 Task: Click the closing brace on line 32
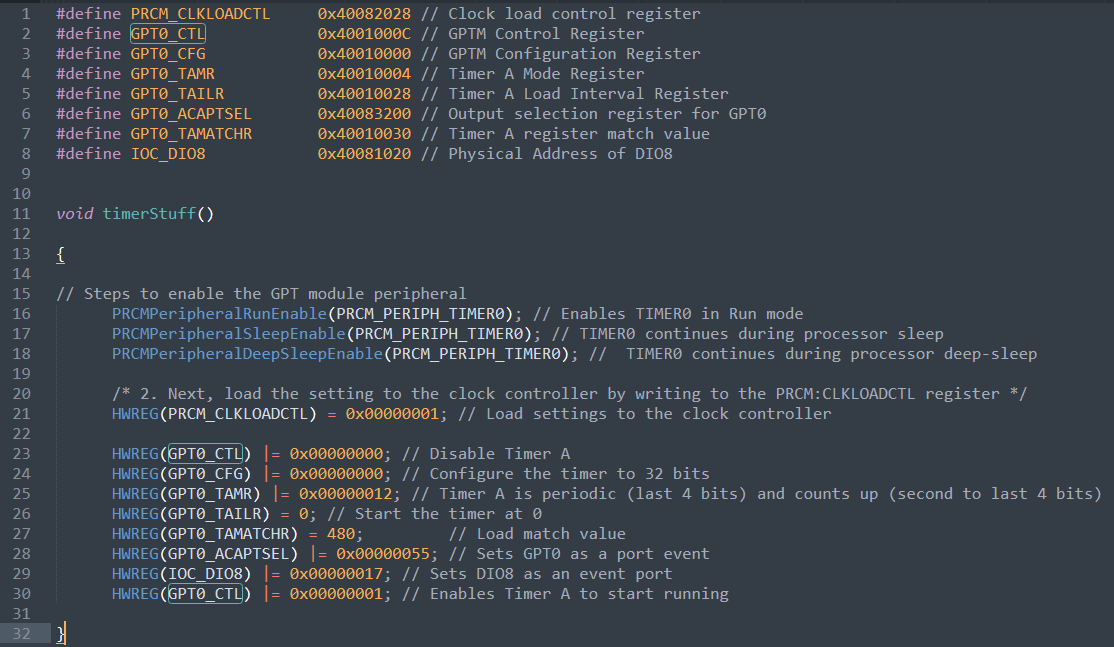[x=61, y=634]
